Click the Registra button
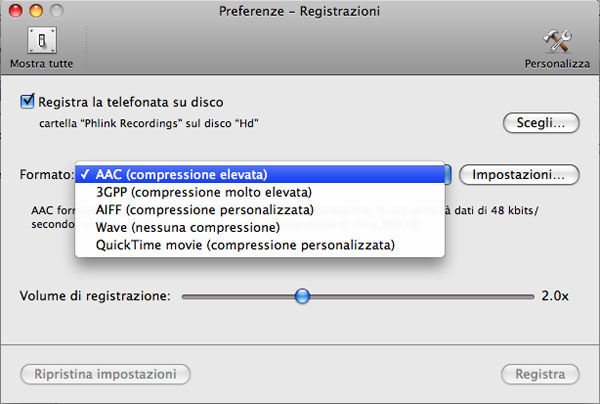The image size is (600, 404). click(540, 375)
